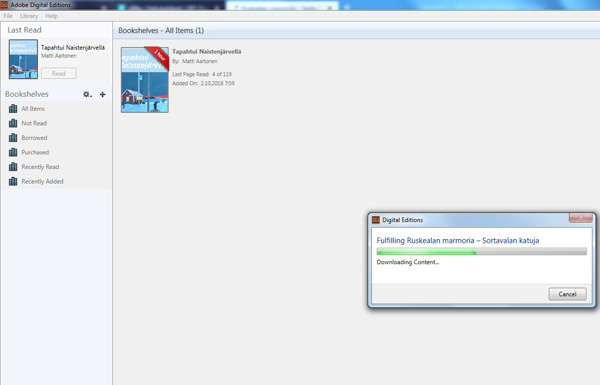The image size is (600, 385).
Task: Click the Last Read book cover thumbnail
Action: (x=23, y=59)
